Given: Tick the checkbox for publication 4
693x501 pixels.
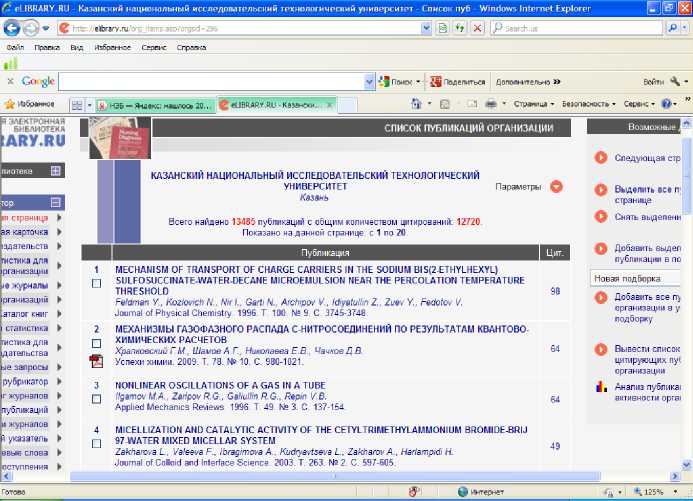Looking at the screenshot, I should pos(96,444).
